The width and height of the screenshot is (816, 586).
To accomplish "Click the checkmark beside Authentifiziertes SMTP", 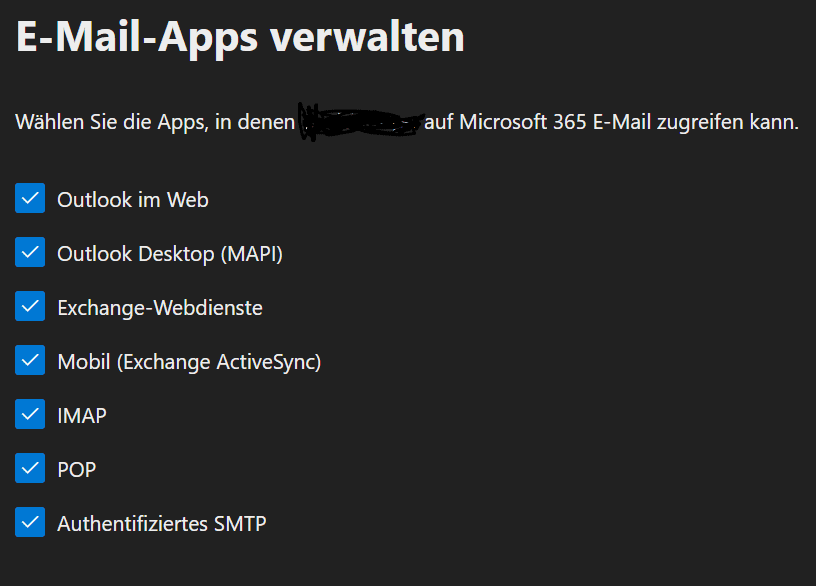I will [29, 522].
